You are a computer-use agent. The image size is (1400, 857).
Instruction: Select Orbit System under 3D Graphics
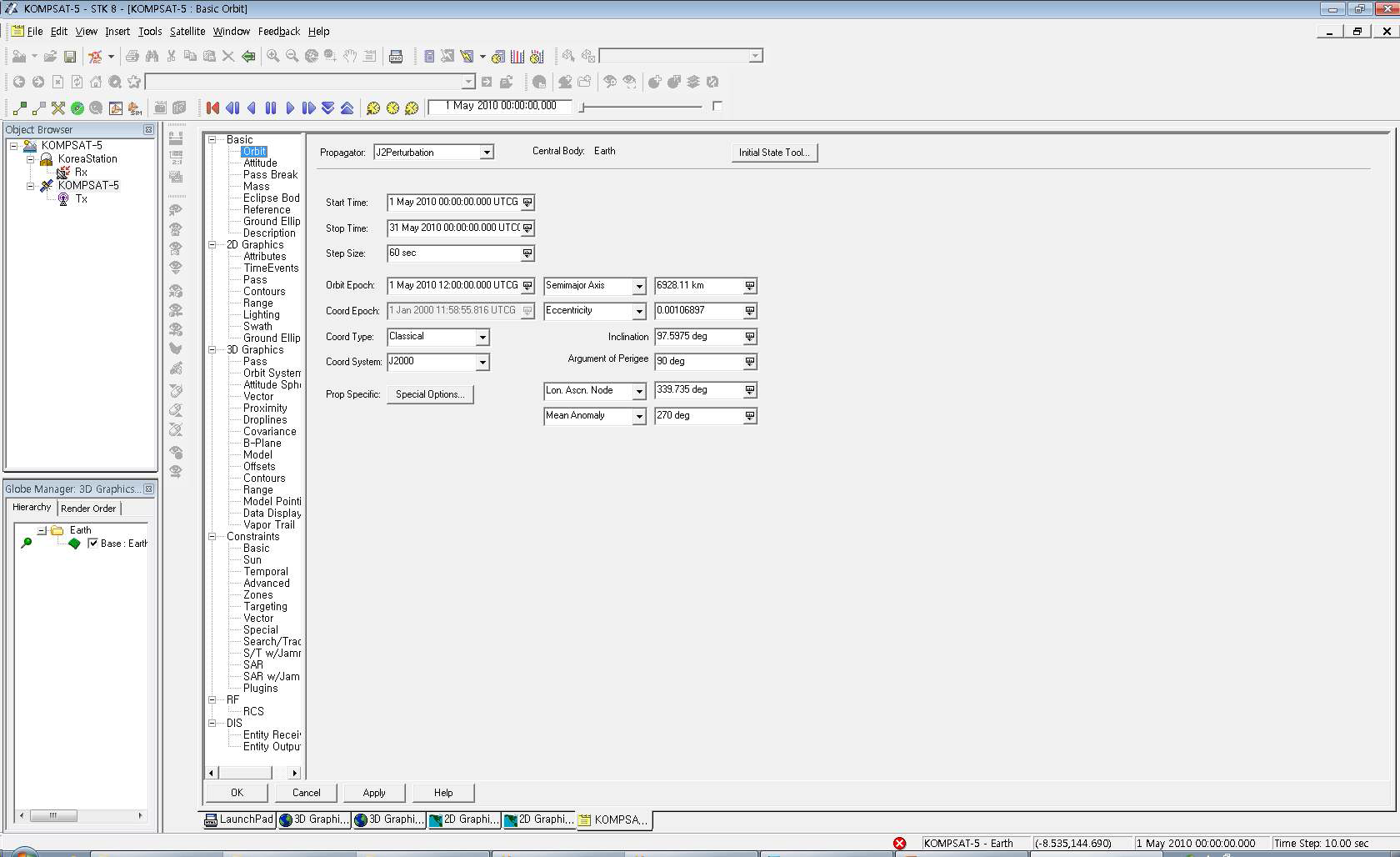(x=272, y=373)
